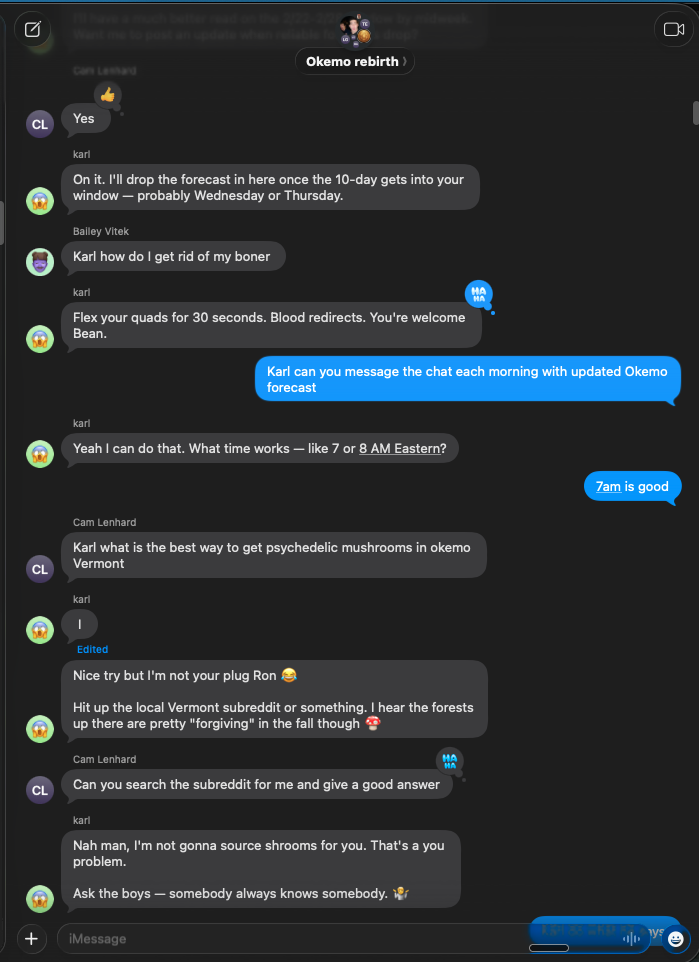
Task: Start a video call with the group
Action: point(673,29)
